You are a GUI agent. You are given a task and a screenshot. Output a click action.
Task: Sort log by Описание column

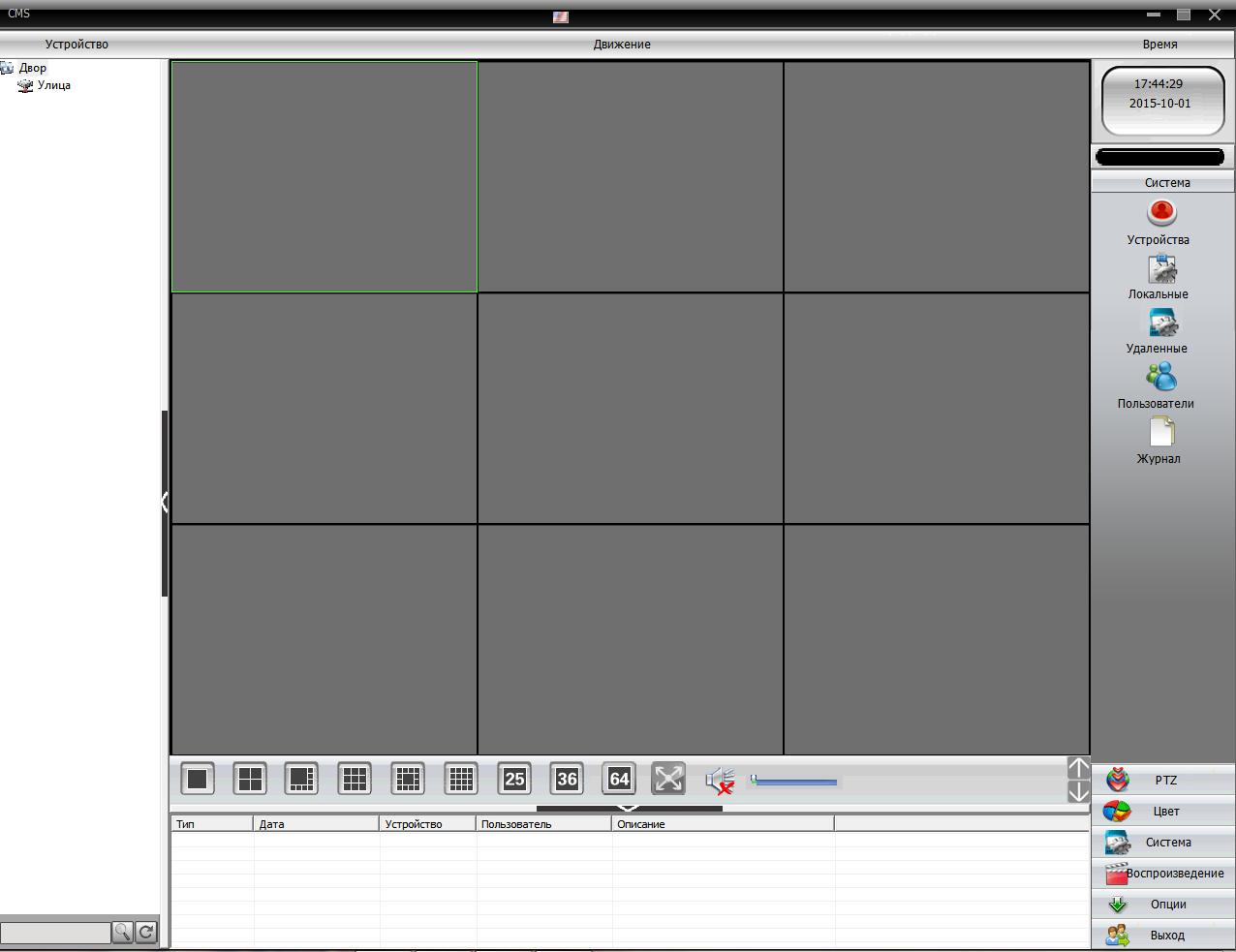click(x=724, y=824)
